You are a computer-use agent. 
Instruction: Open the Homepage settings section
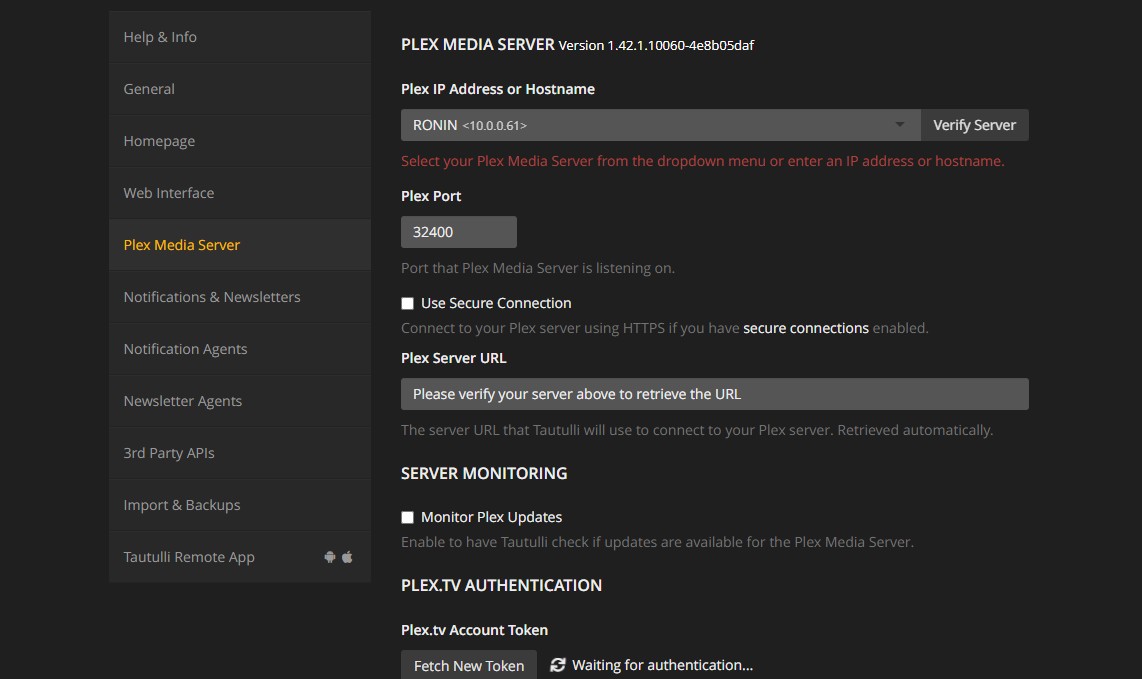(240, 141)
